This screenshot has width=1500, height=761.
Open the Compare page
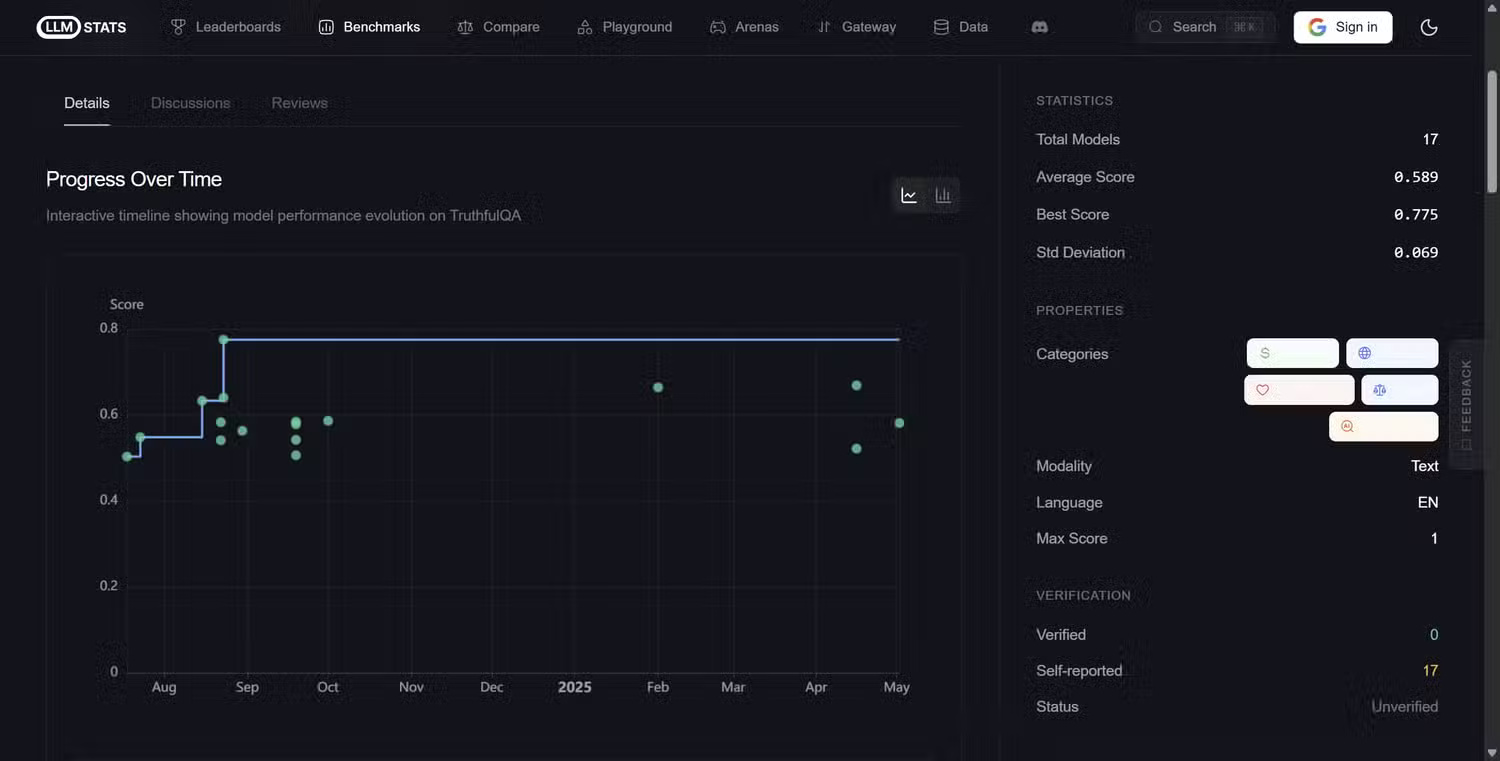[498, 27]
